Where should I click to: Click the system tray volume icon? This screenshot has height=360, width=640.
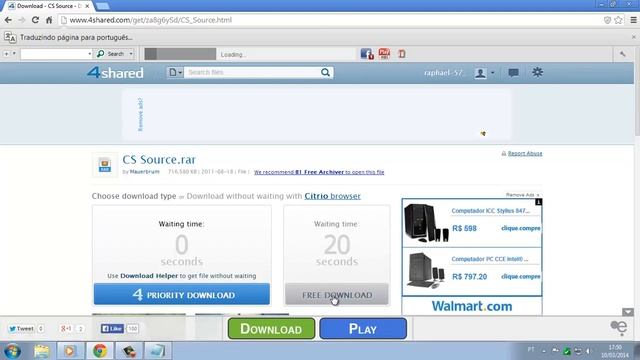589,351
